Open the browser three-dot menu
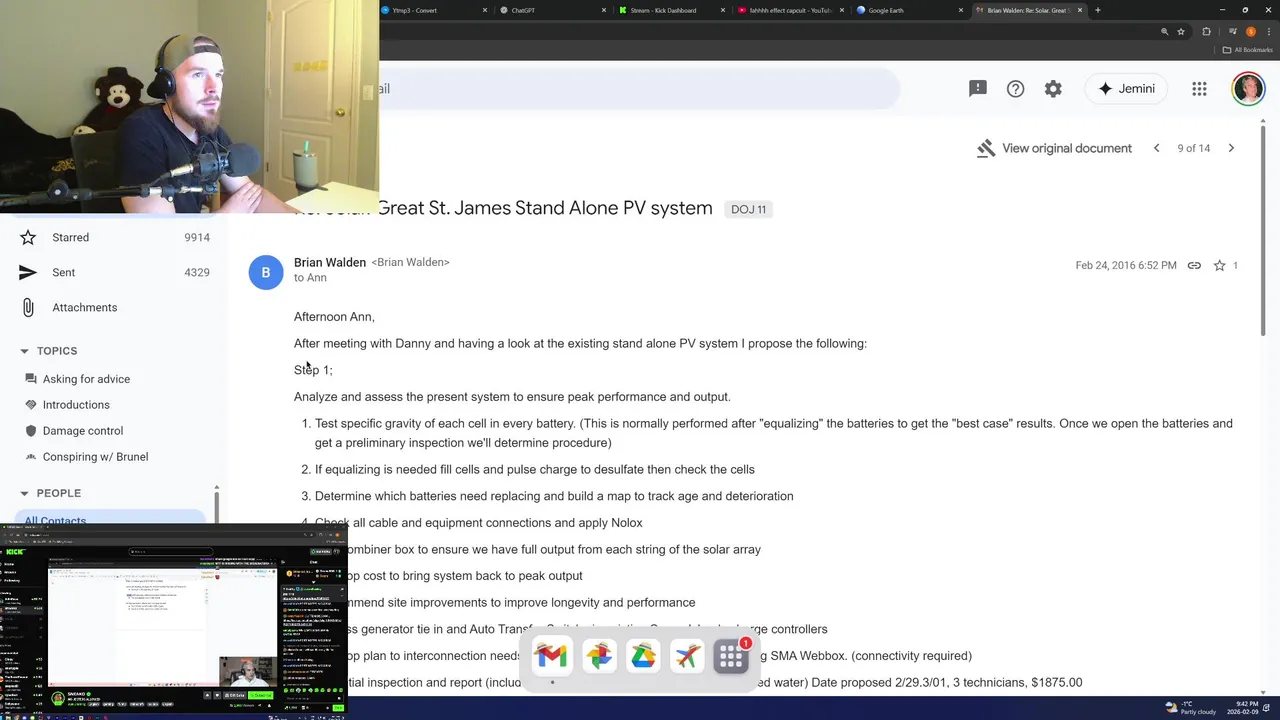The height and width of the screenshot is (720, 1280). pos(1268,32)
